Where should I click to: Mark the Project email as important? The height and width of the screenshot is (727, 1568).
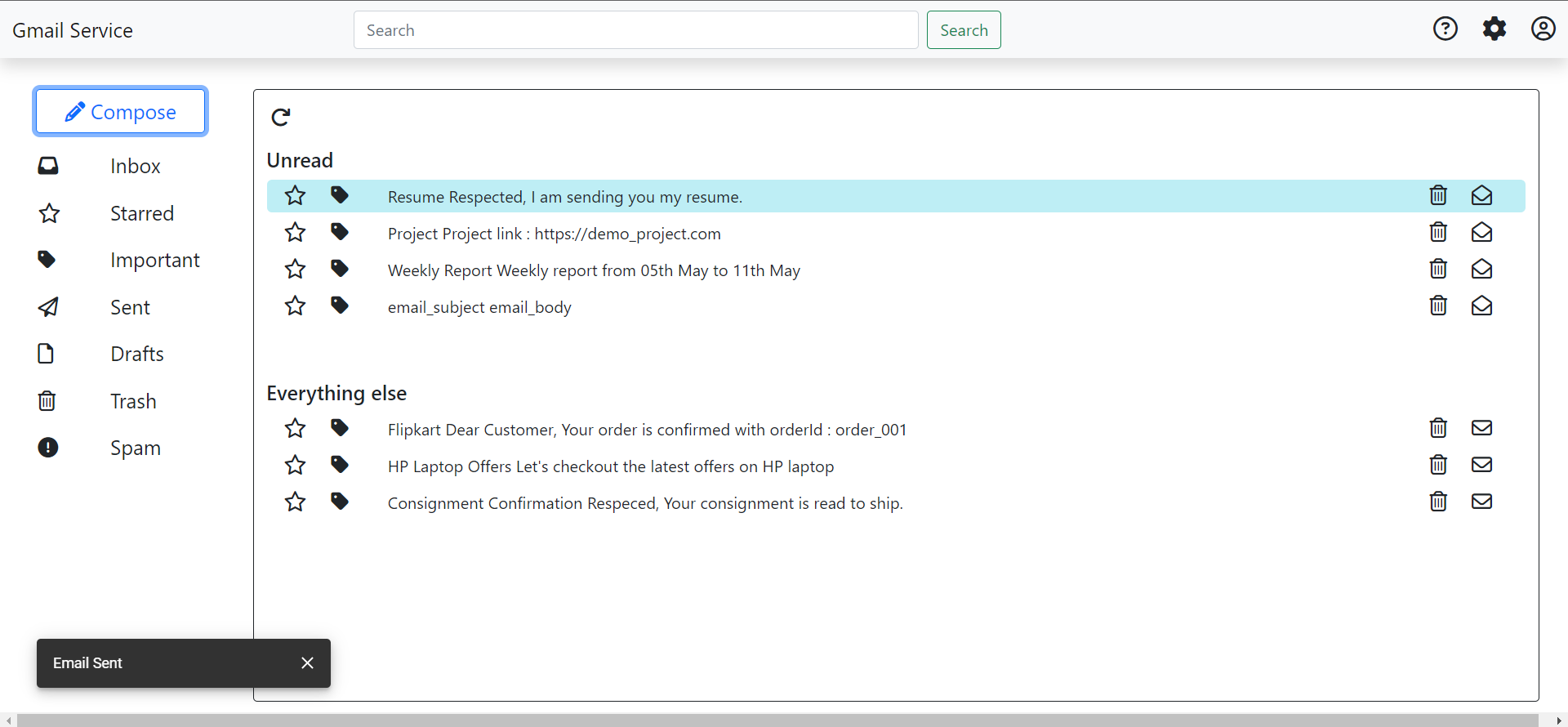pos(340,232)
